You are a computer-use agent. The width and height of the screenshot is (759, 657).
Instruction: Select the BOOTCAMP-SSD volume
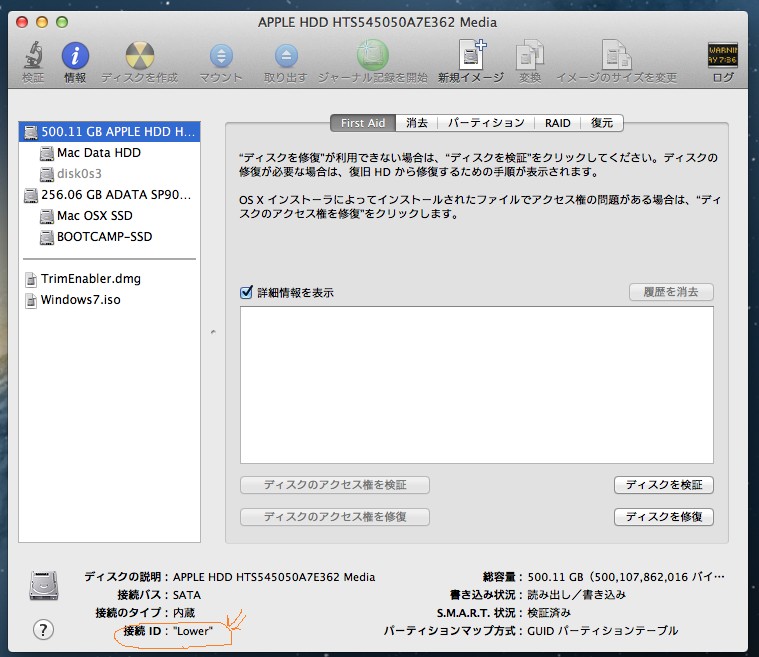(104, 237)
